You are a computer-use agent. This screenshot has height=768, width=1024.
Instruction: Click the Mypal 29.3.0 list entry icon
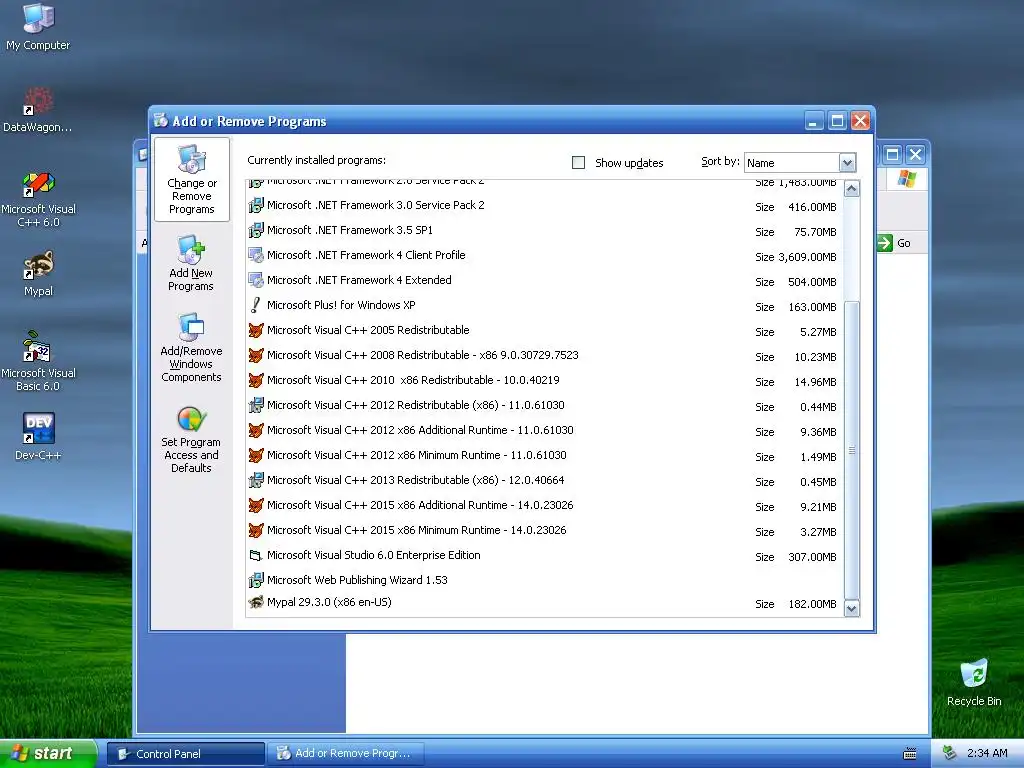tap(256, 602)
